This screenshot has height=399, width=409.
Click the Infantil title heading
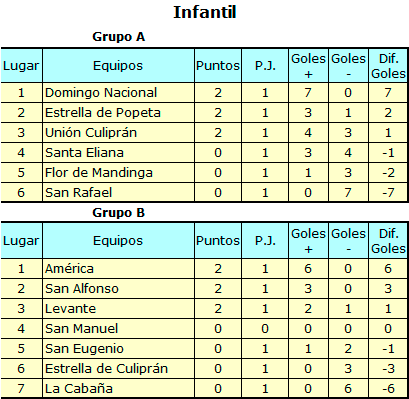click(205, 12)
